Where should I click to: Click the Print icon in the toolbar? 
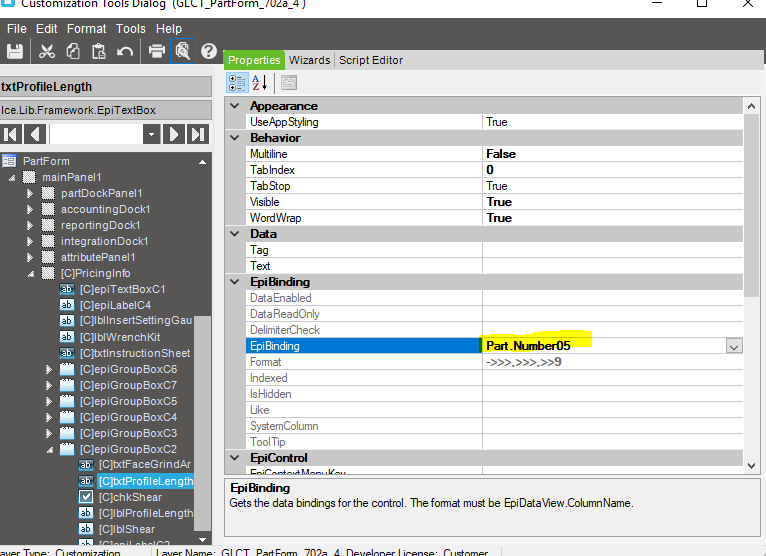157,51
